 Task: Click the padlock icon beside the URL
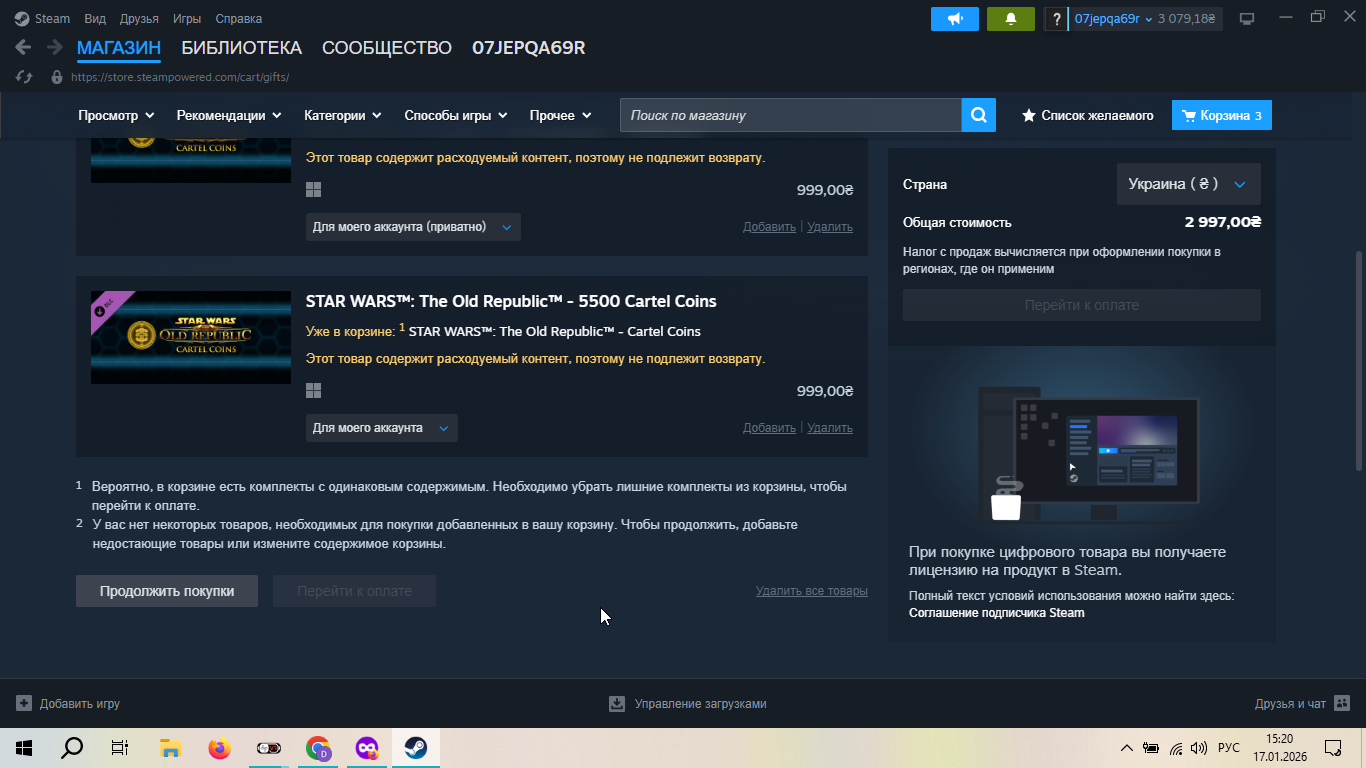pyautogui.click(x=56, y=77)
